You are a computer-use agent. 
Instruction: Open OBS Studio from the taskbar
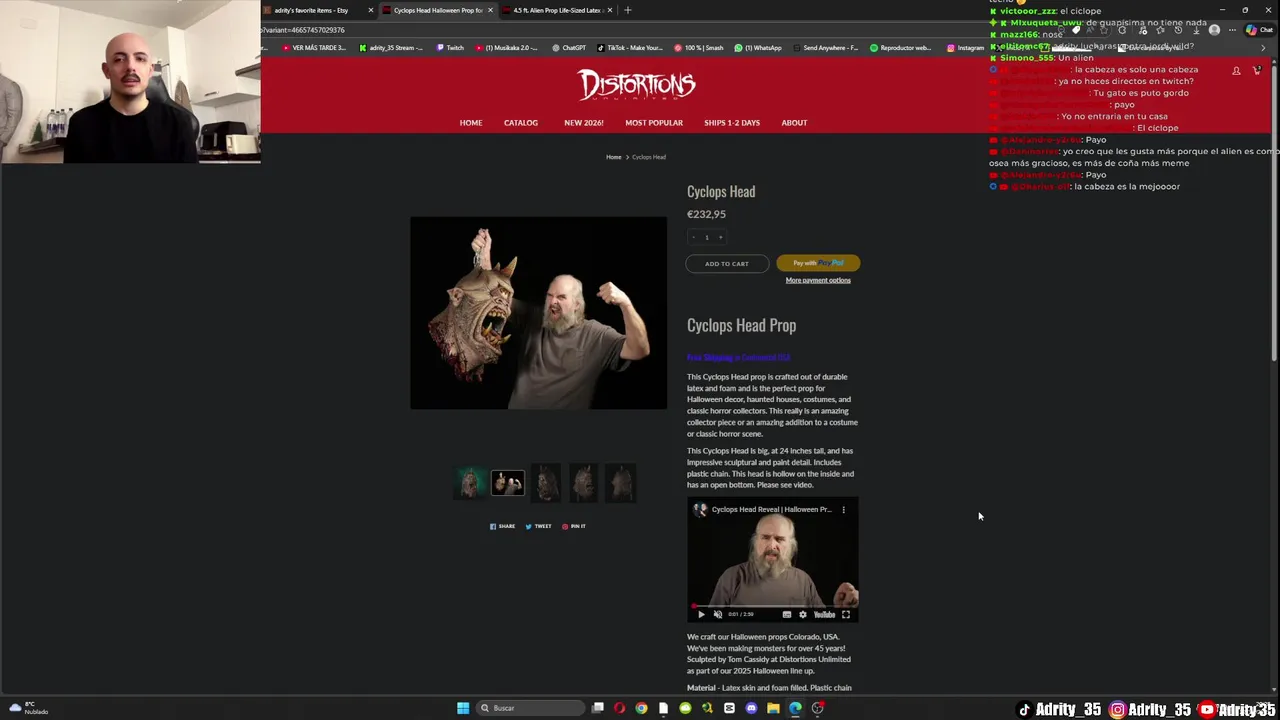click(x=818, y=708)
